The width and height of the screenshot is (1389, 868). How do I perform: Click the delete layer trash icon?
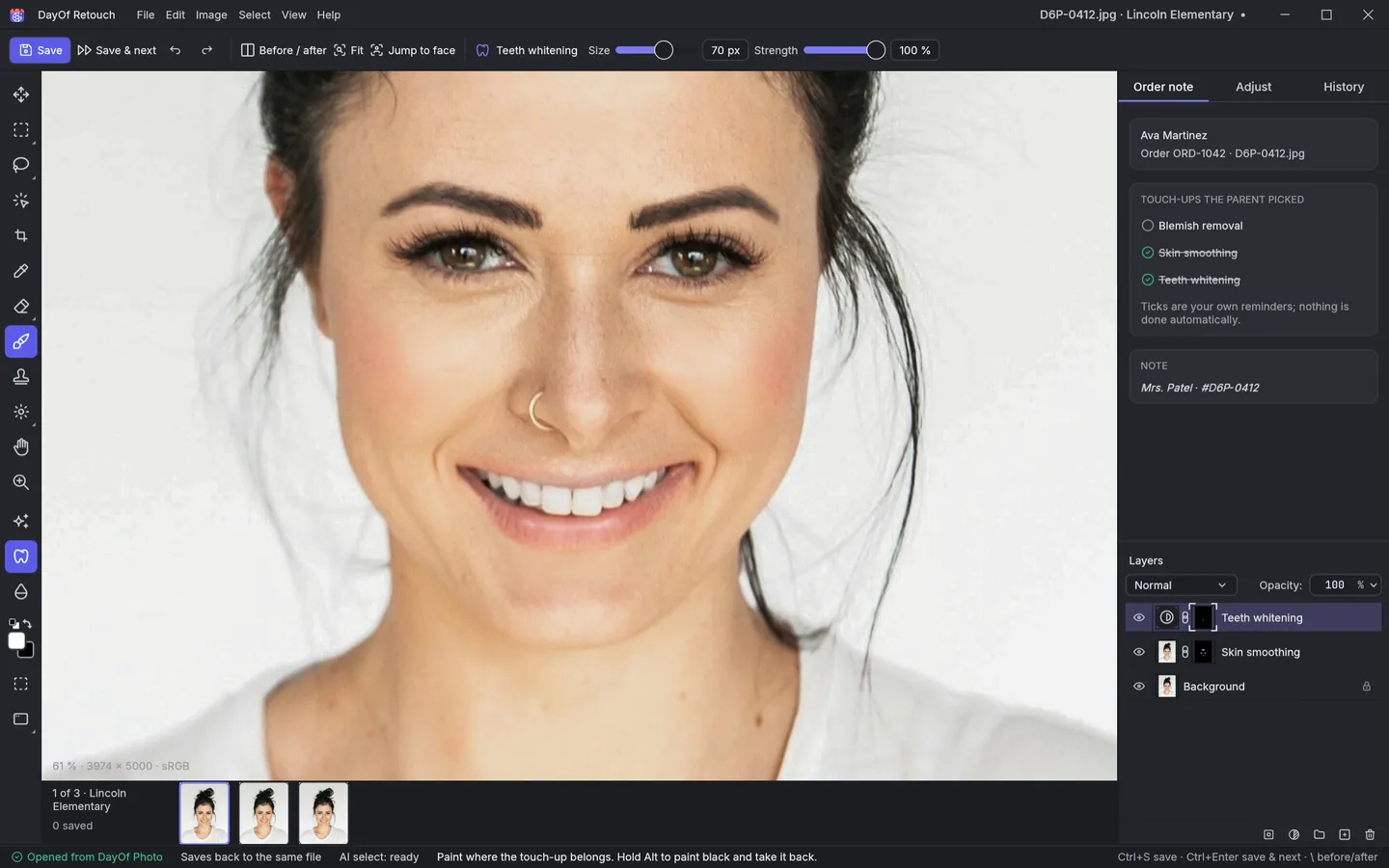click(x=1370, y=834)
